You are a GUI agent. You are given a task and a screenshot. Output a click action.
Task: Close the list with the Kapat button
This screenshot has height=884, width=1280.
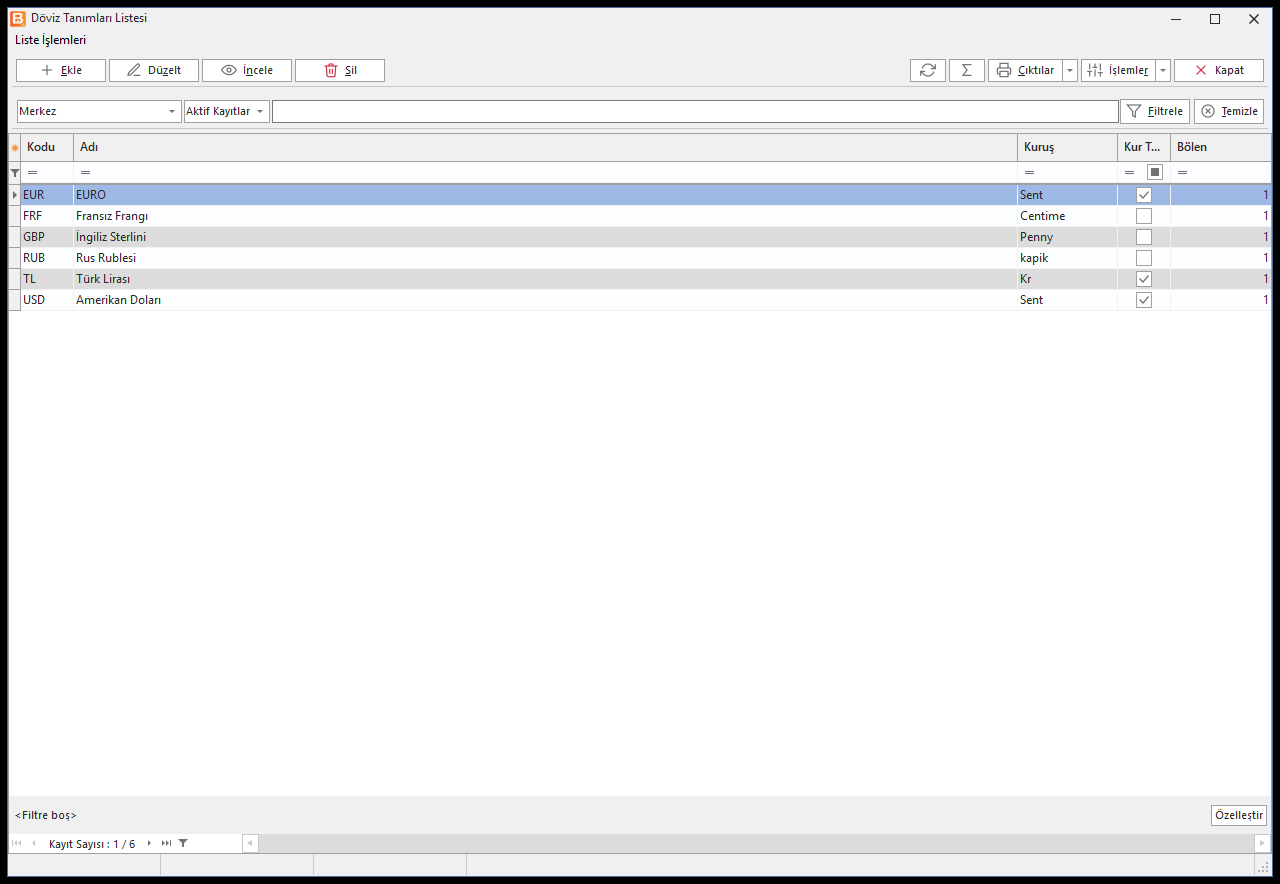click(1219, 70)
